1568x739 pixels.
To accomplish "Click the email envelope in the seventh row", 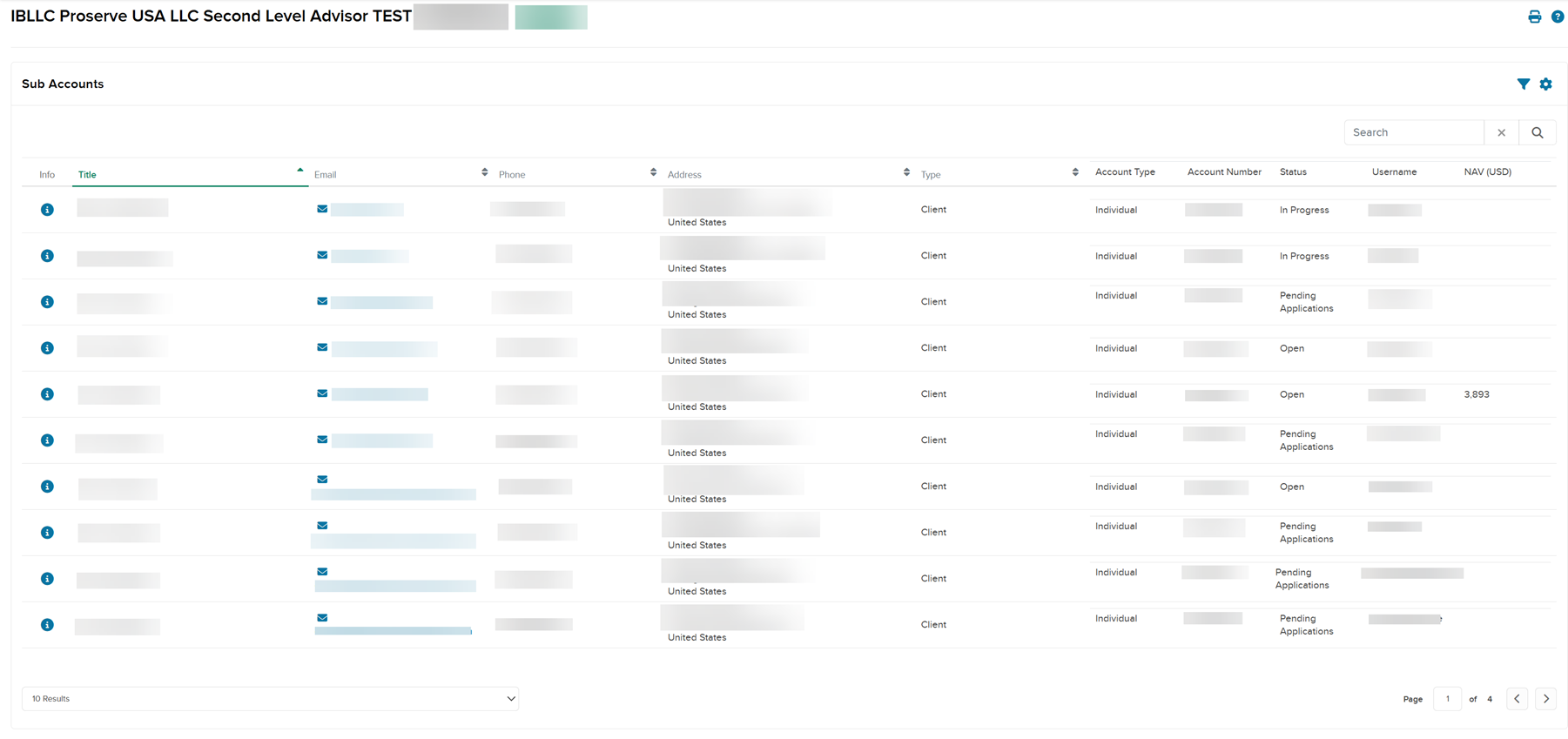I will tap(322, 480).
